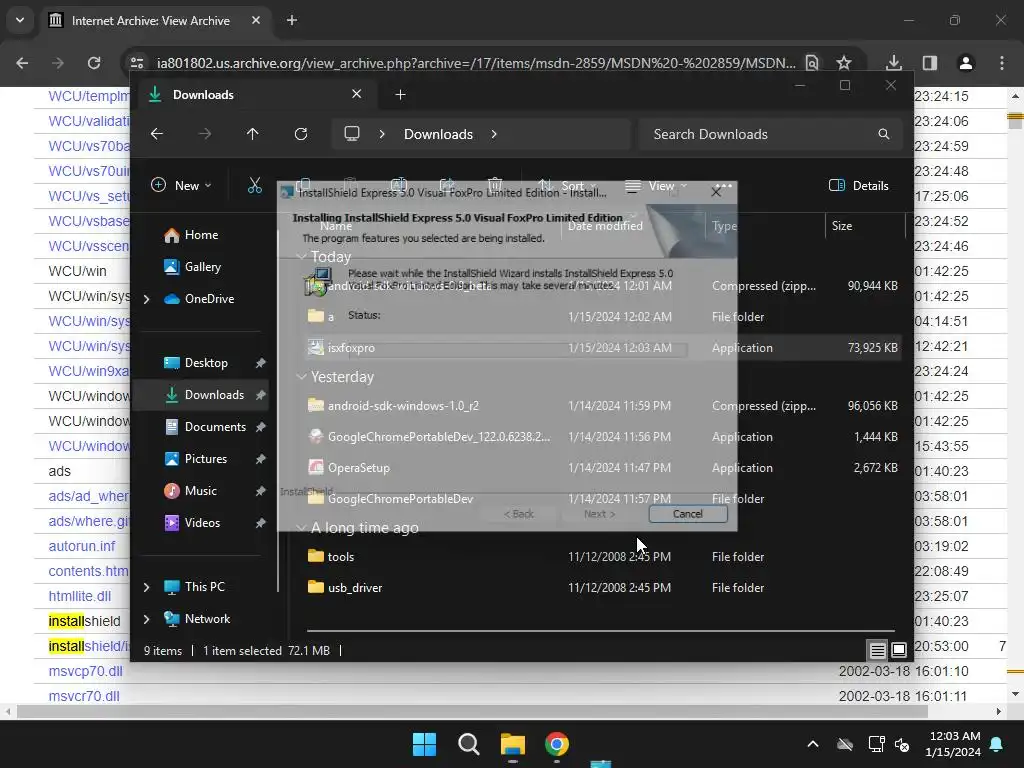Click the PC icon in Explorer address bar
This screenshot has width=1024, height=768.
point(352,134)
